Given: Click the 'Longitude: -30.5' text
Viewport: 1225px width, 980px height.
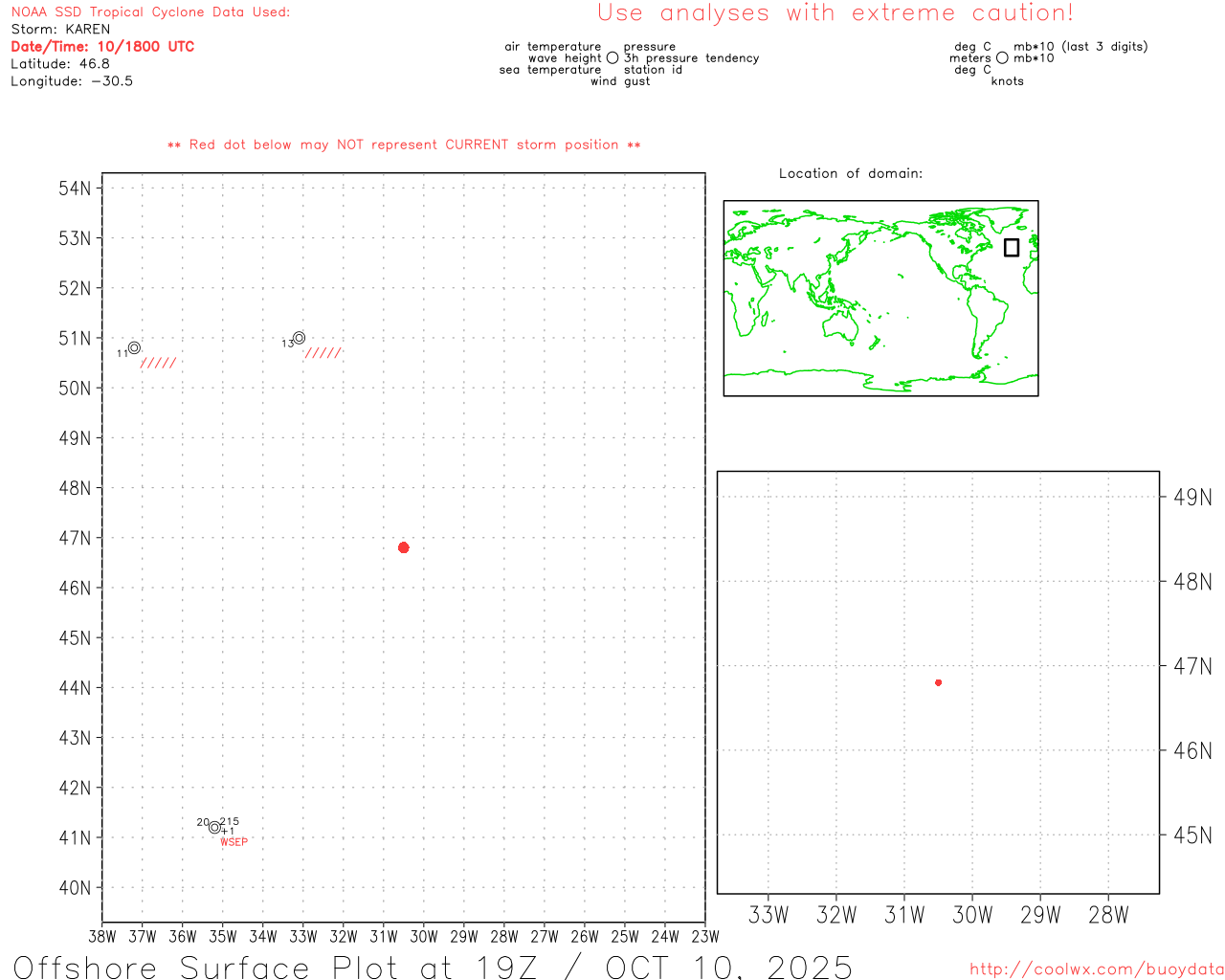Looking at the screenshot, I should [72, 81].
